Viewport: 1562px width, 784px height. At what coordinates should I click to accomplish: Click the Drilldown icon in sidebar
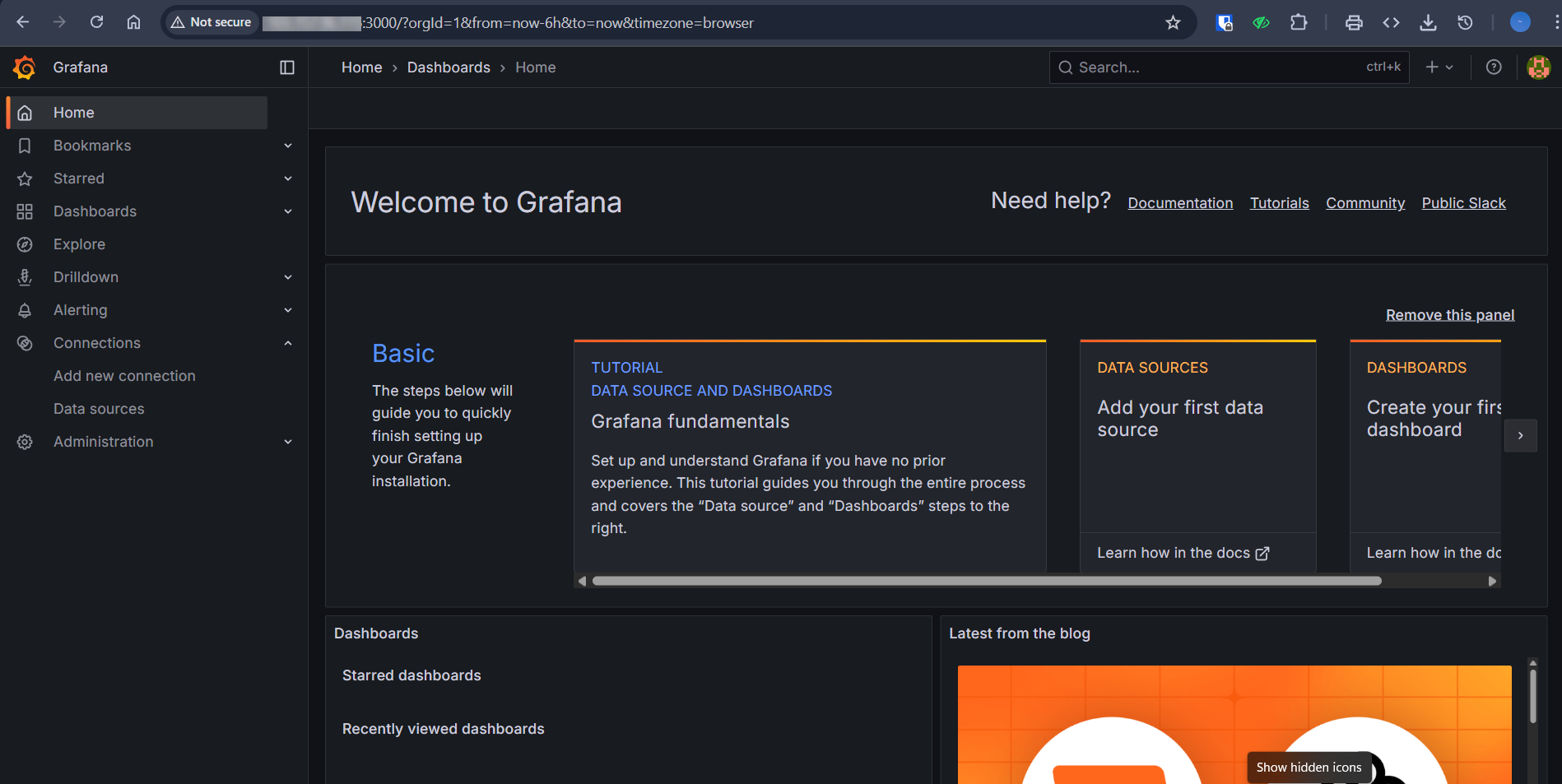tap(25, 277)
